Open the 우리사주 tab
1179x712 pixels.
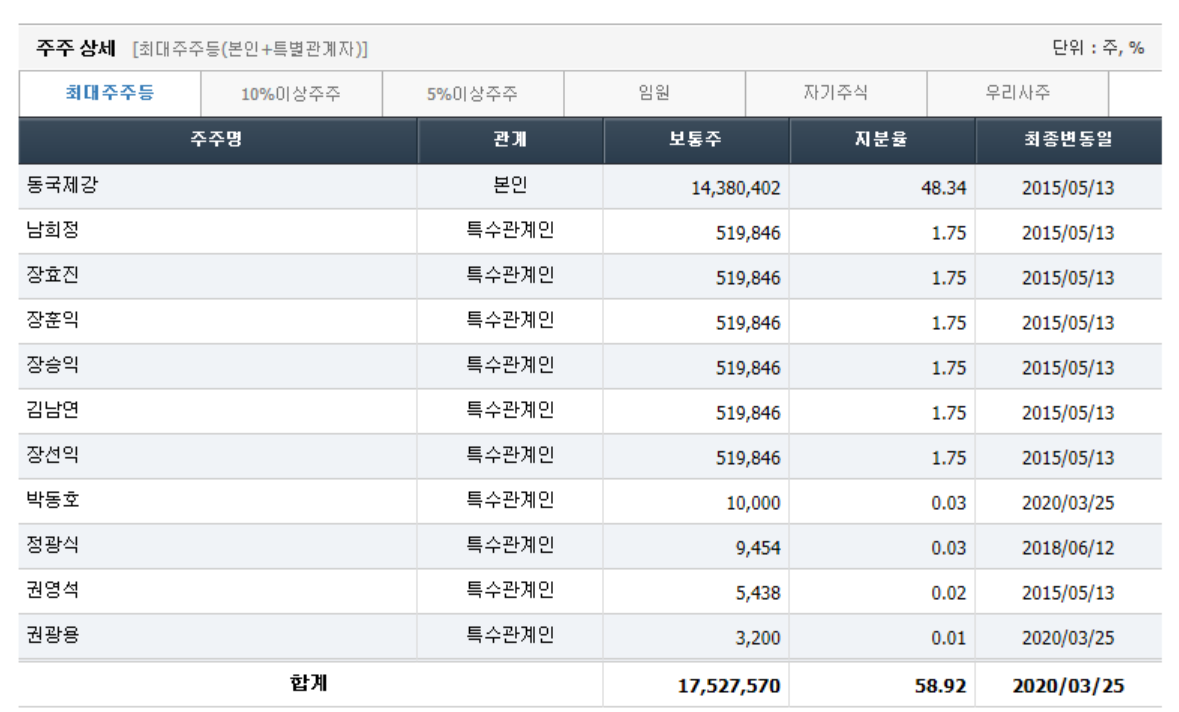[x=1017, y=93]
